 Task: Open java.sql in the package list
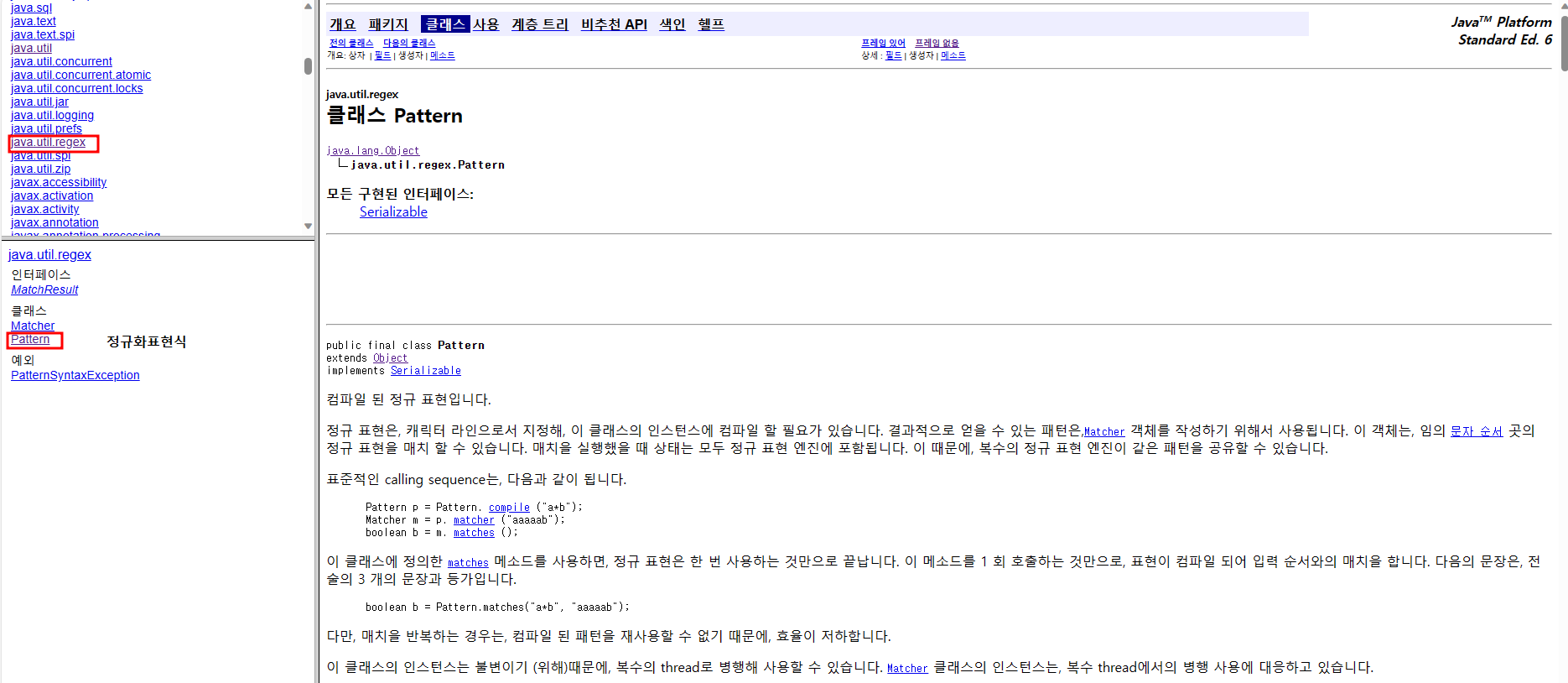pos(31,8)
